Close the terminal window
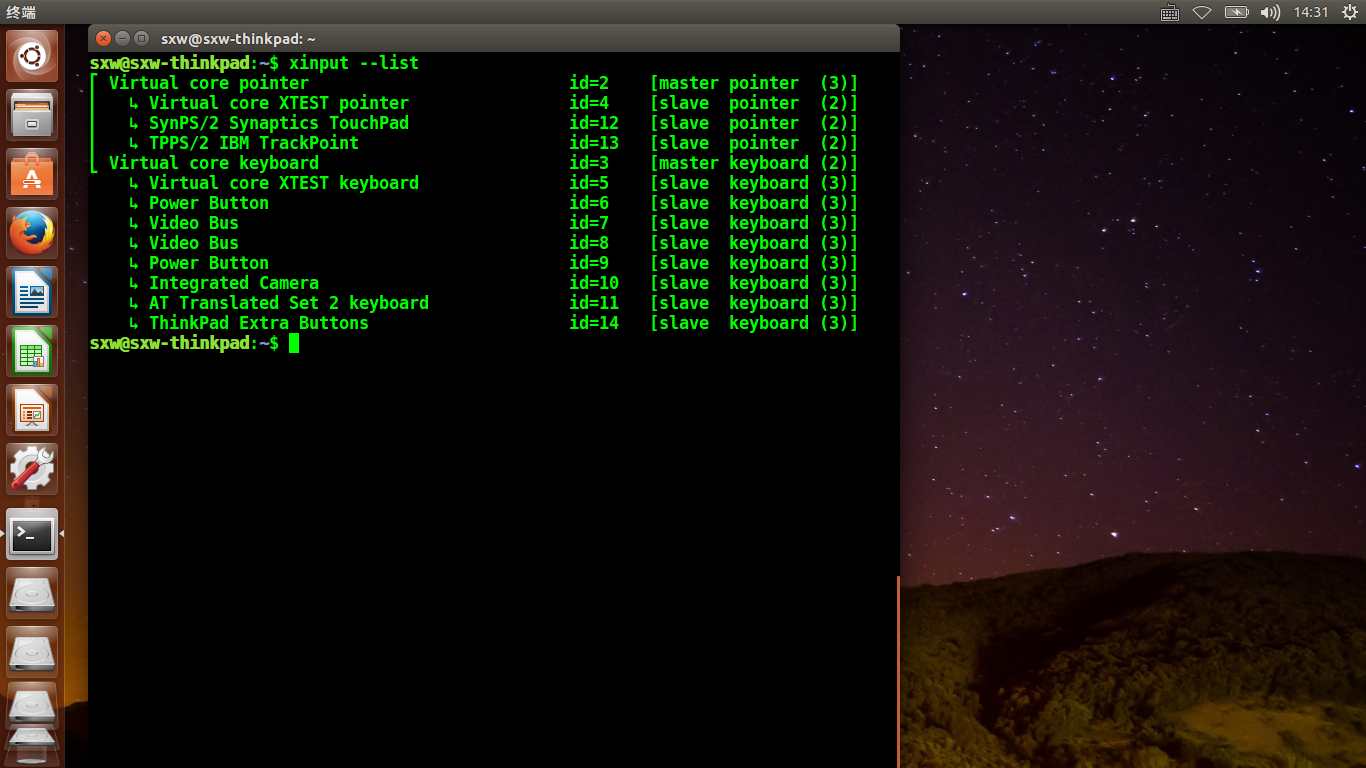Screen dimensions: 1366x768 [103, 38]
